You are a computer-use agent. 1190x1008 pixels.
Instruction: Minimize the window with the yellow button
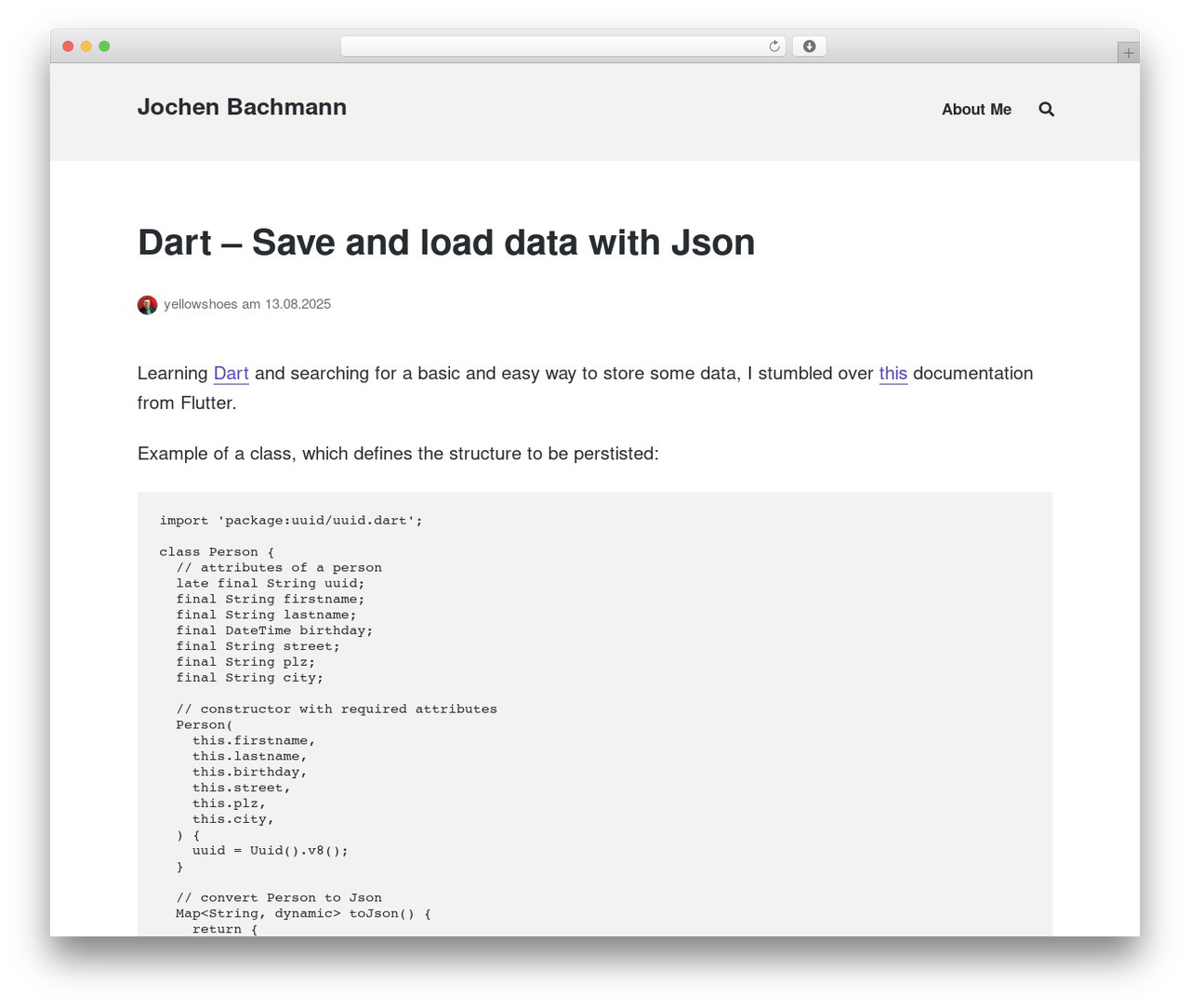(x=86, y=46)
